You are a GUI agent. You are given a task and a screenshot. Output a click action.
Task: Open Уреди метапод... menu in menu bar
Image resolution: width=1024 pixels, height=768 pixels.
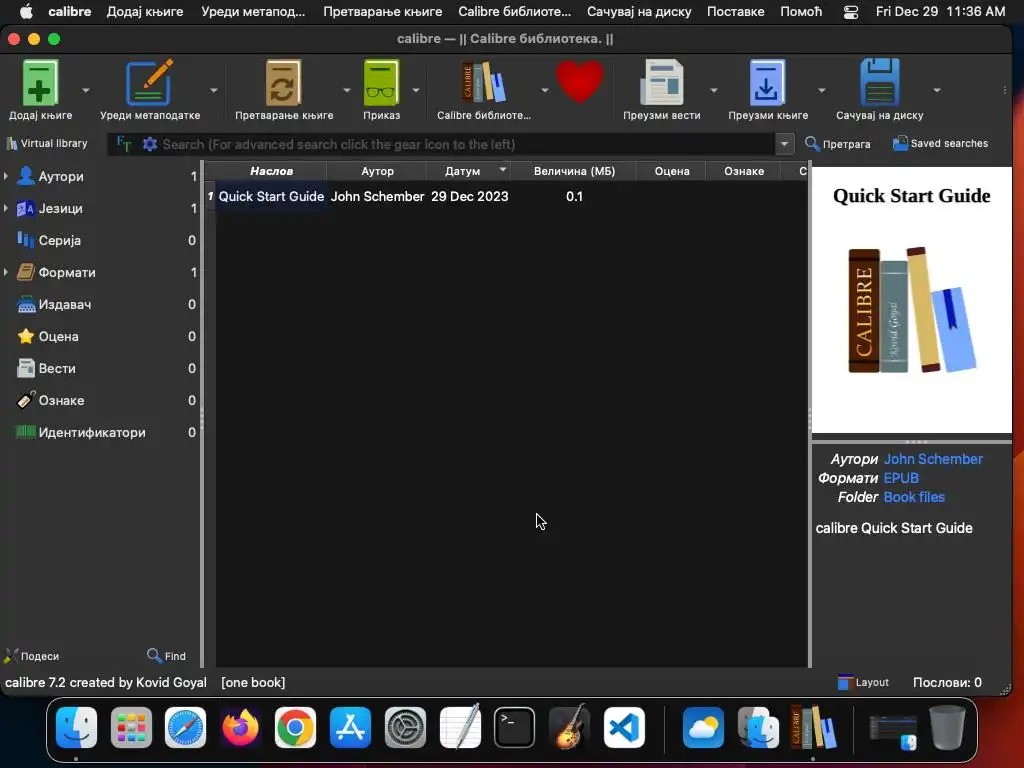(x=253, y=12)
